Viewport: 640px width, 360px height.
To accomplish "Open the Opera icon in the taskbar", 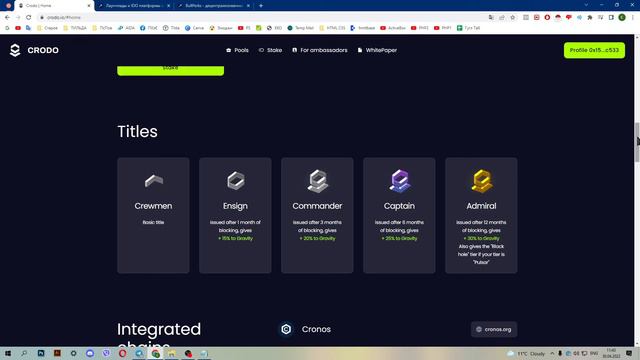I will tap(122, 353).
